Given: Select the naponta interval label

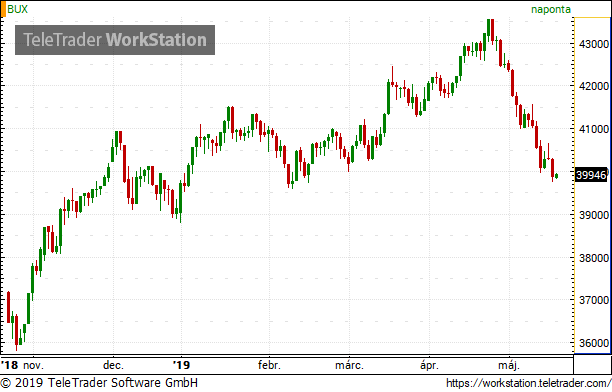Looking at the screenshot, I should [551, 9].
